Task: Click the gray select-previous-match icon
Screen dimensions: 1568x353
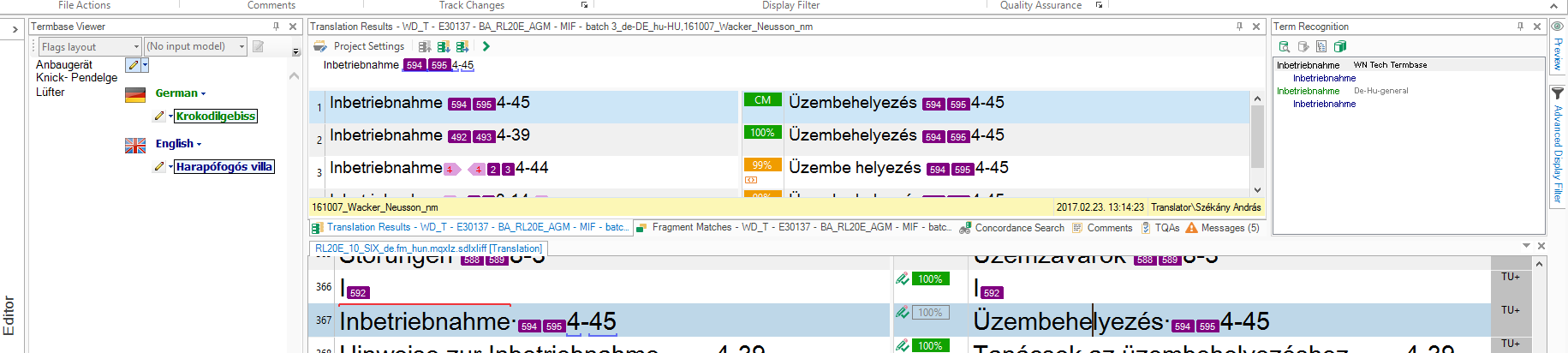Action: pyautogui.click(x=425, y=46)
